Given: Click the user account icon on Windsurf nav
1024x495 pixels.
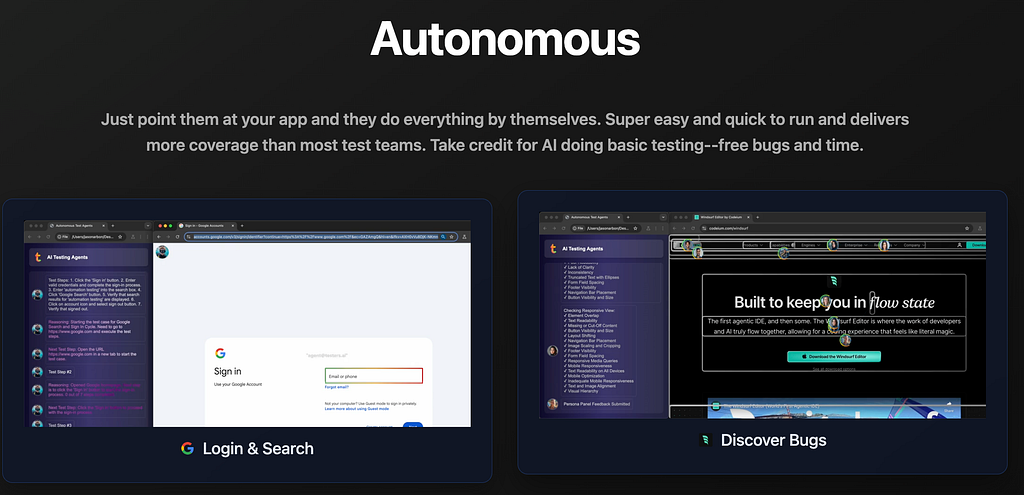Looking at the screenshot, I should 959,245.
